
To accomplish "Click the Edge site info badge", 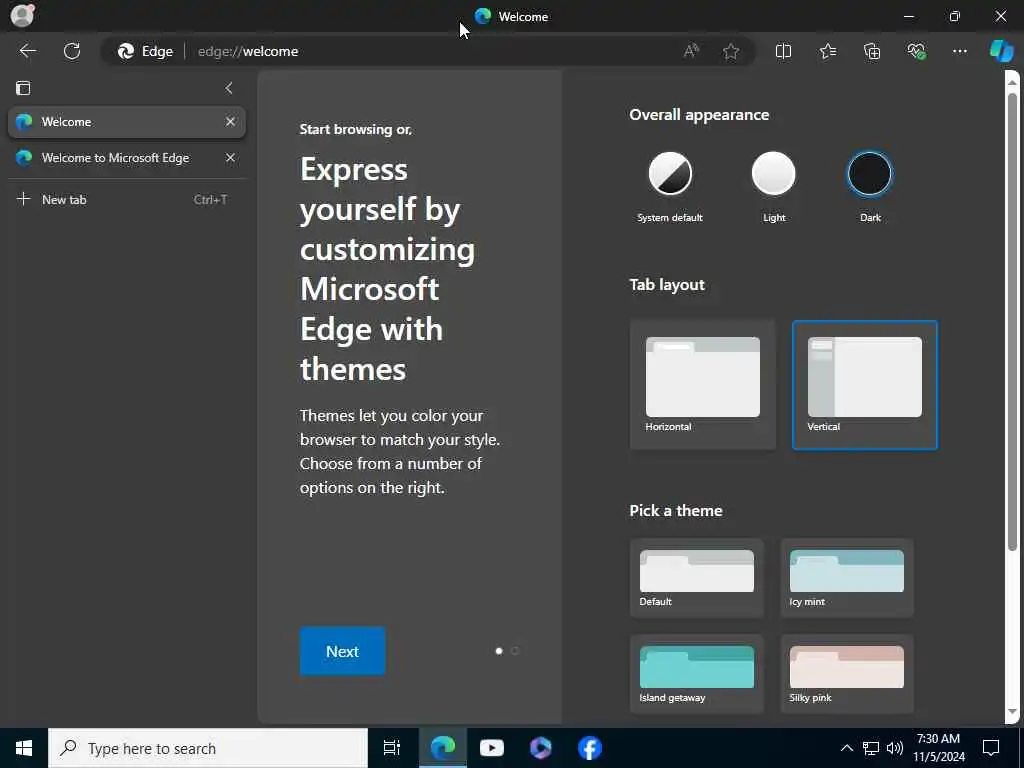I will coord(145,51).
